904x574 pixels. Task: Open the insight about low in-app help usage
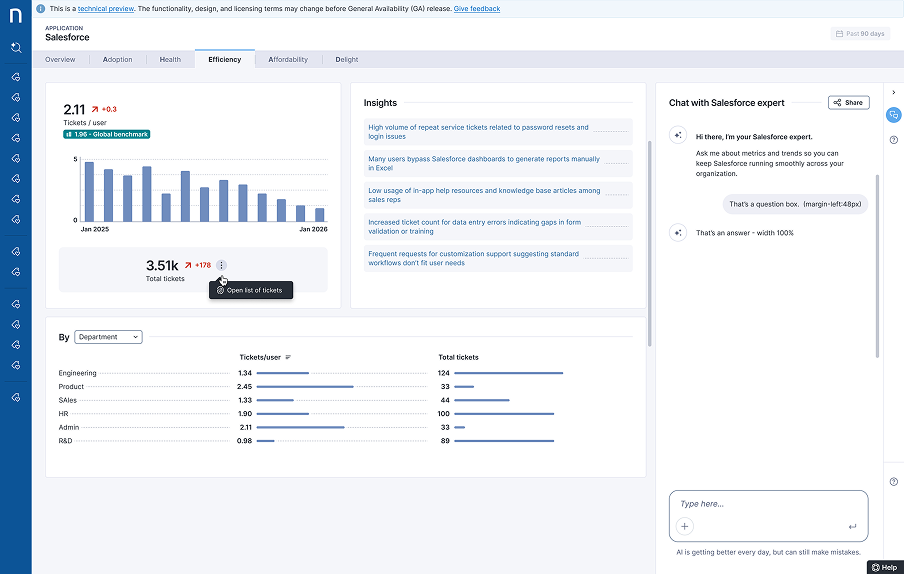(x=498, y=195)
